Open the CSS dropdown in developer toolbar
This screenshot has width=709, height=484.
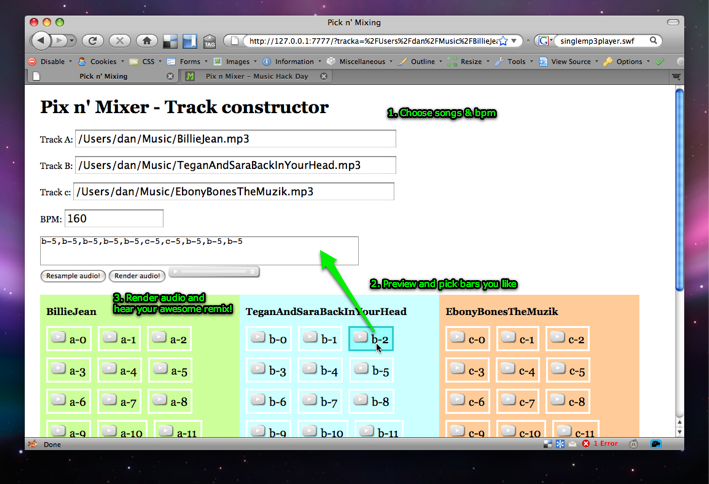coord(145,61)
